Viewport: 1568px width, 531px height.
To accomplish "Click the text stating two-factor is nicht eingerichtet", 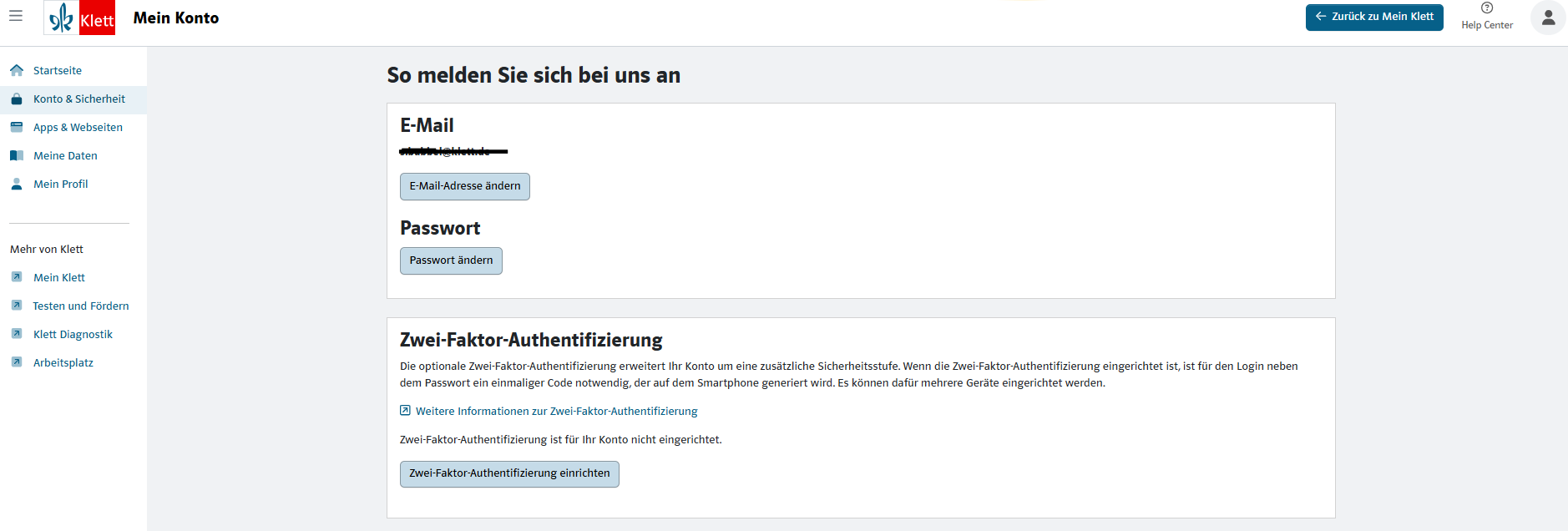I will pyautogui.click(x=560, y=439).
